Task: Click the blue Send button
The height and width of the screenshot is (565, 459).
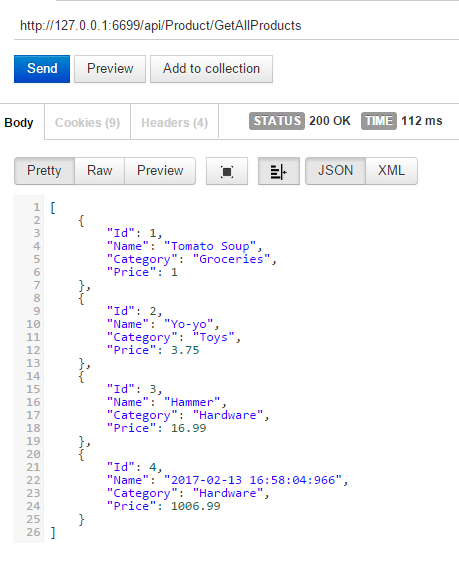Action: coord(42,69)
